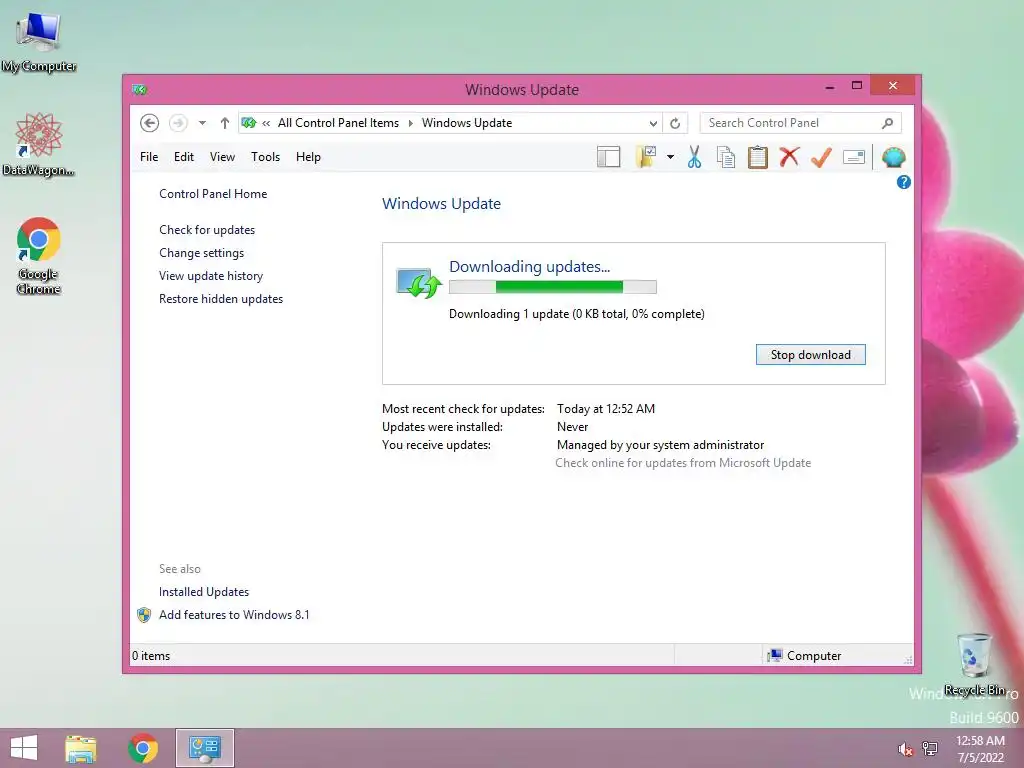Open the File menu
This screenshot has width=1024, height=768.
coord(149,157)
